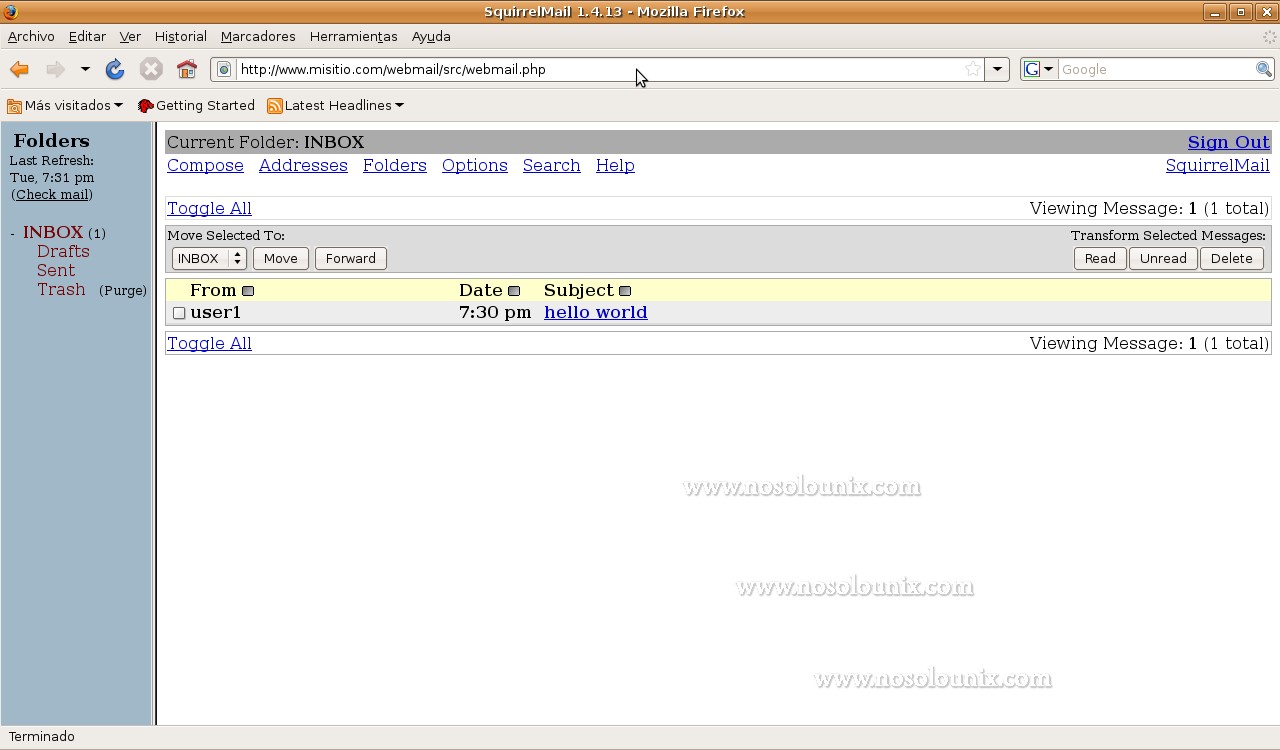1280x750 pixels.
Task: Click the Stop loading icon
Action: click(151, 69)
